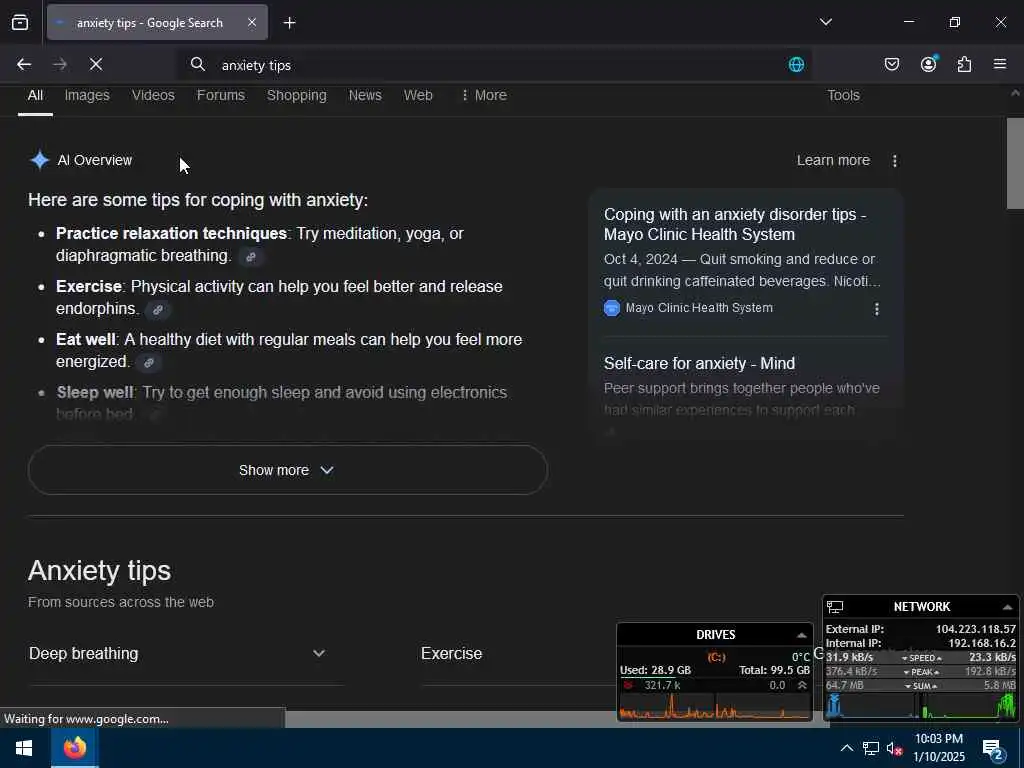Open source link after relaxation techniques tip
Image resolution: width=1024 pixels, height=768 pixels.
[x=251, y=257]
